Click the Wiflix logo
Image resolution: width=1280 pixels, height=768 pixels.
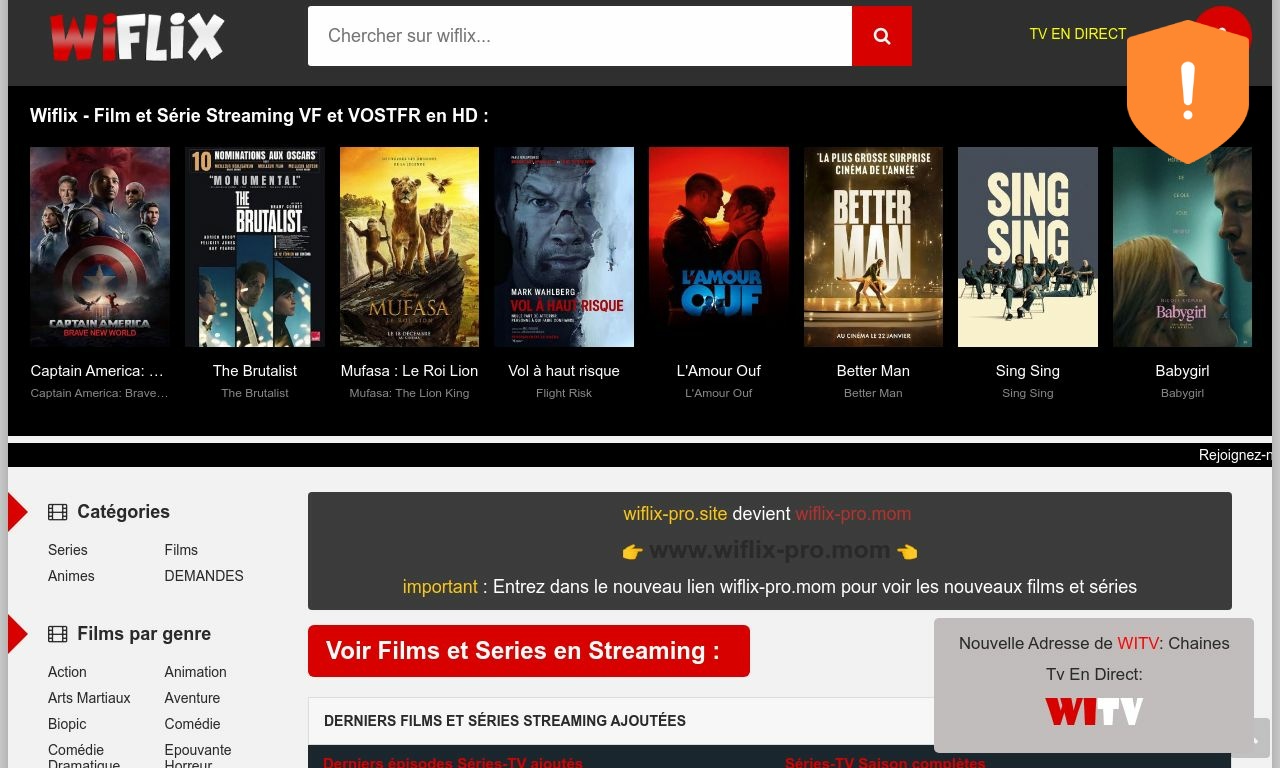pyautogui.click(x=137, y=37)
